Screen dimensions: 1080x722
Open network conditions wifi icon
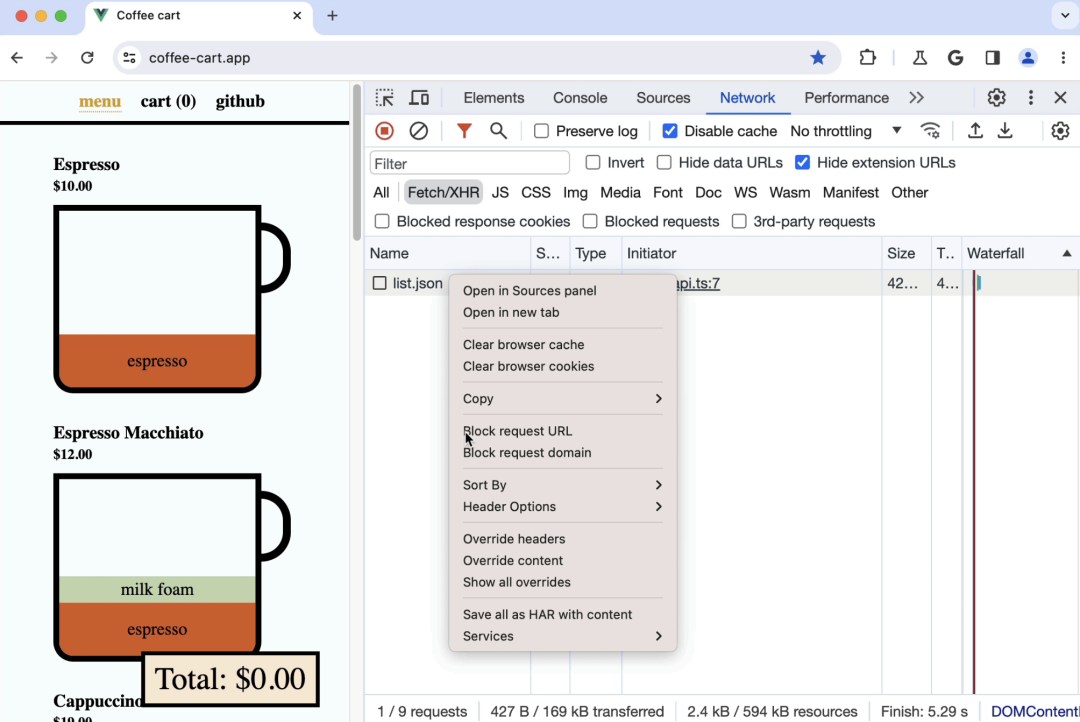[931, 131]
